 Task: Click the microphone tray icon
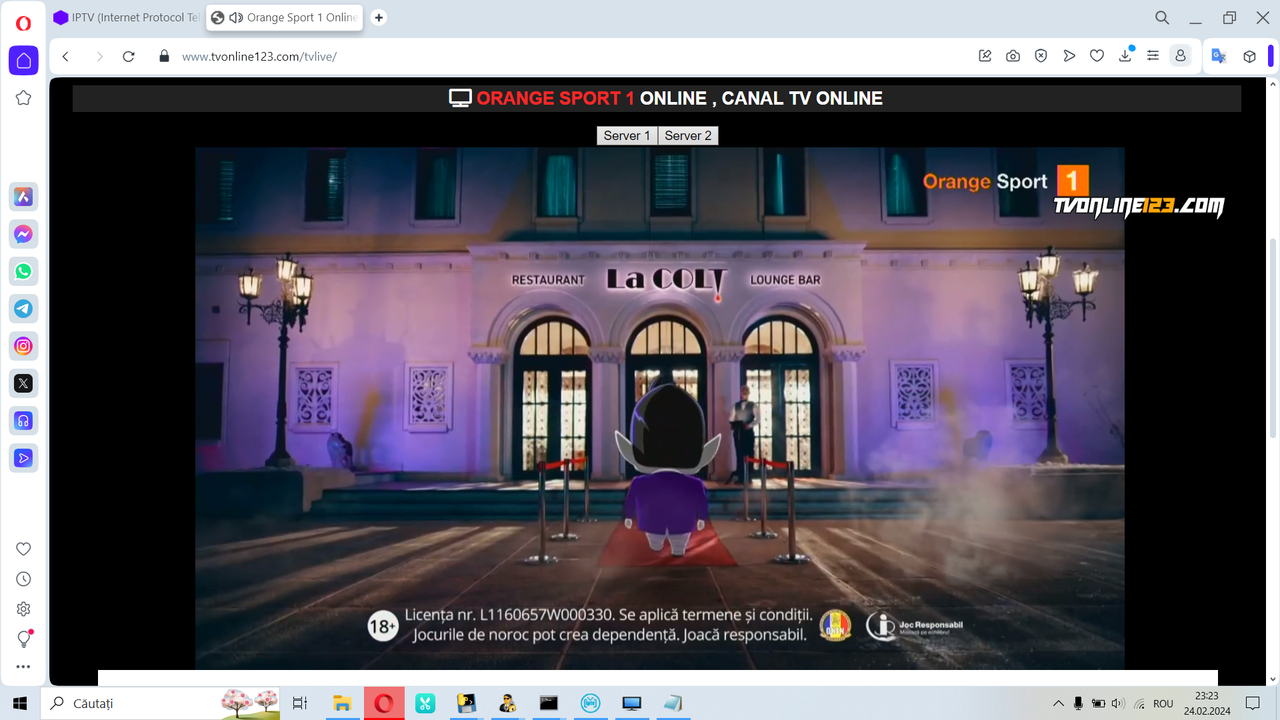[1078, 703]
